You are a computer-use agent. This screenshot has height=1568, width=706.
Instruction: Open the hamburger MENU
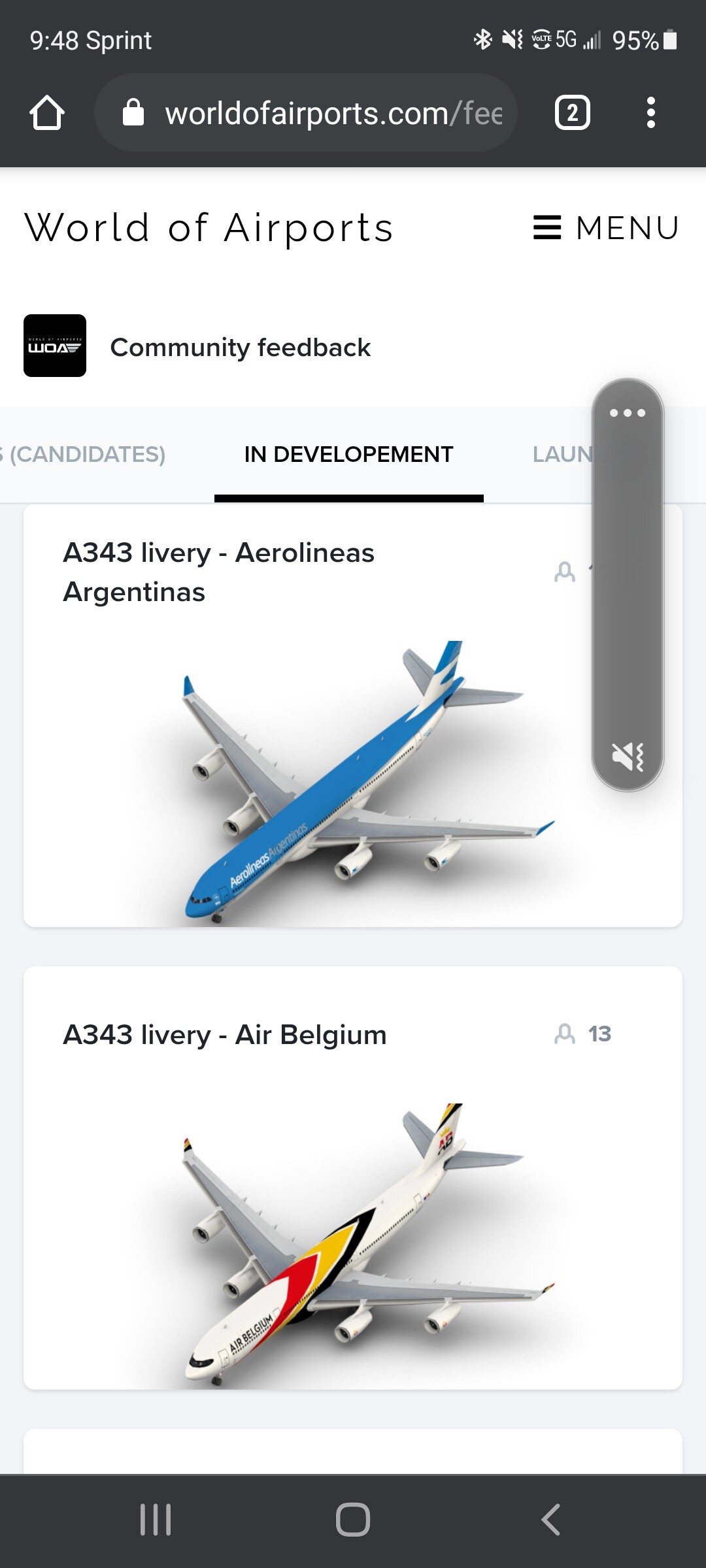[x=606, y=228]
